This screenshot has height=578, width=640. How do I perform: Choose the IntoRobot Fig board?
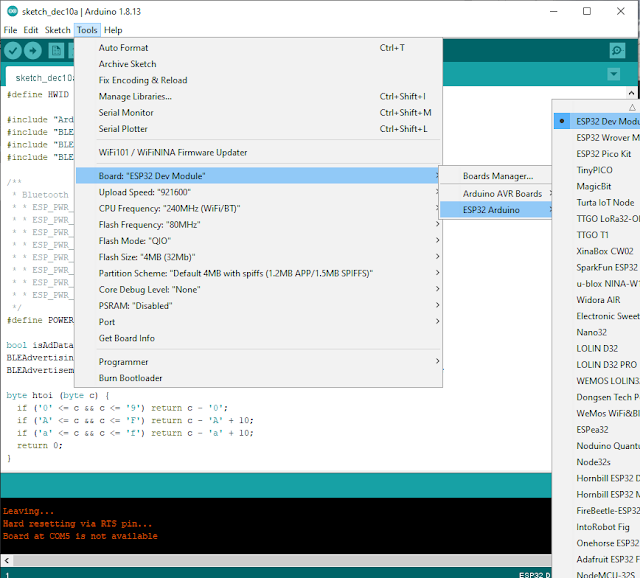[x=597, y=527]
